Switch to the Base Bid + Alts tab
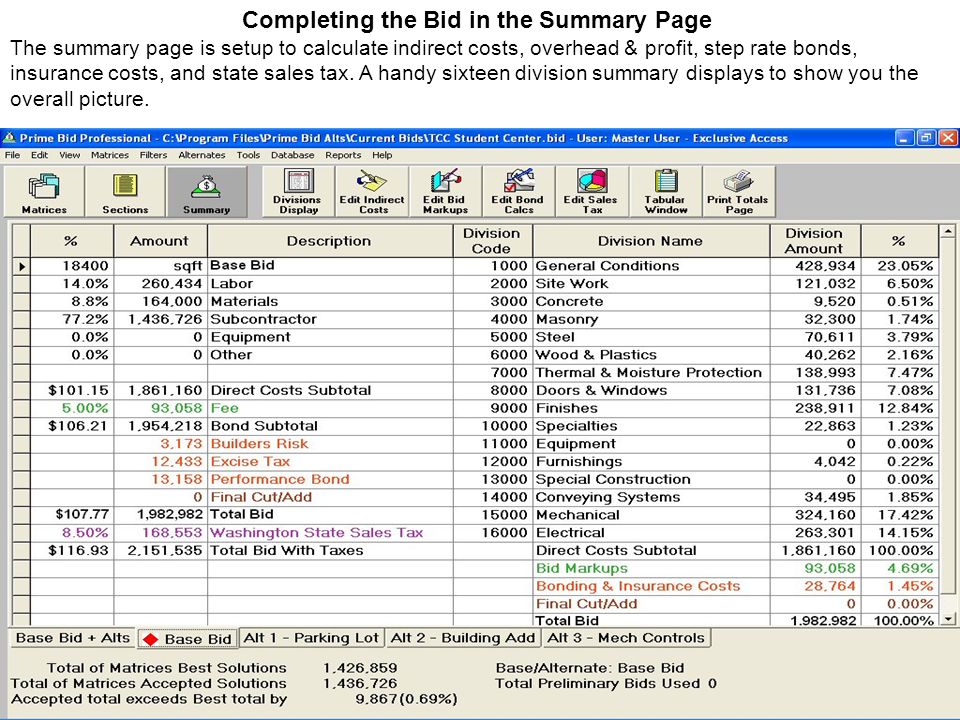Screen dimensions: 960x720 pos(73,638)
